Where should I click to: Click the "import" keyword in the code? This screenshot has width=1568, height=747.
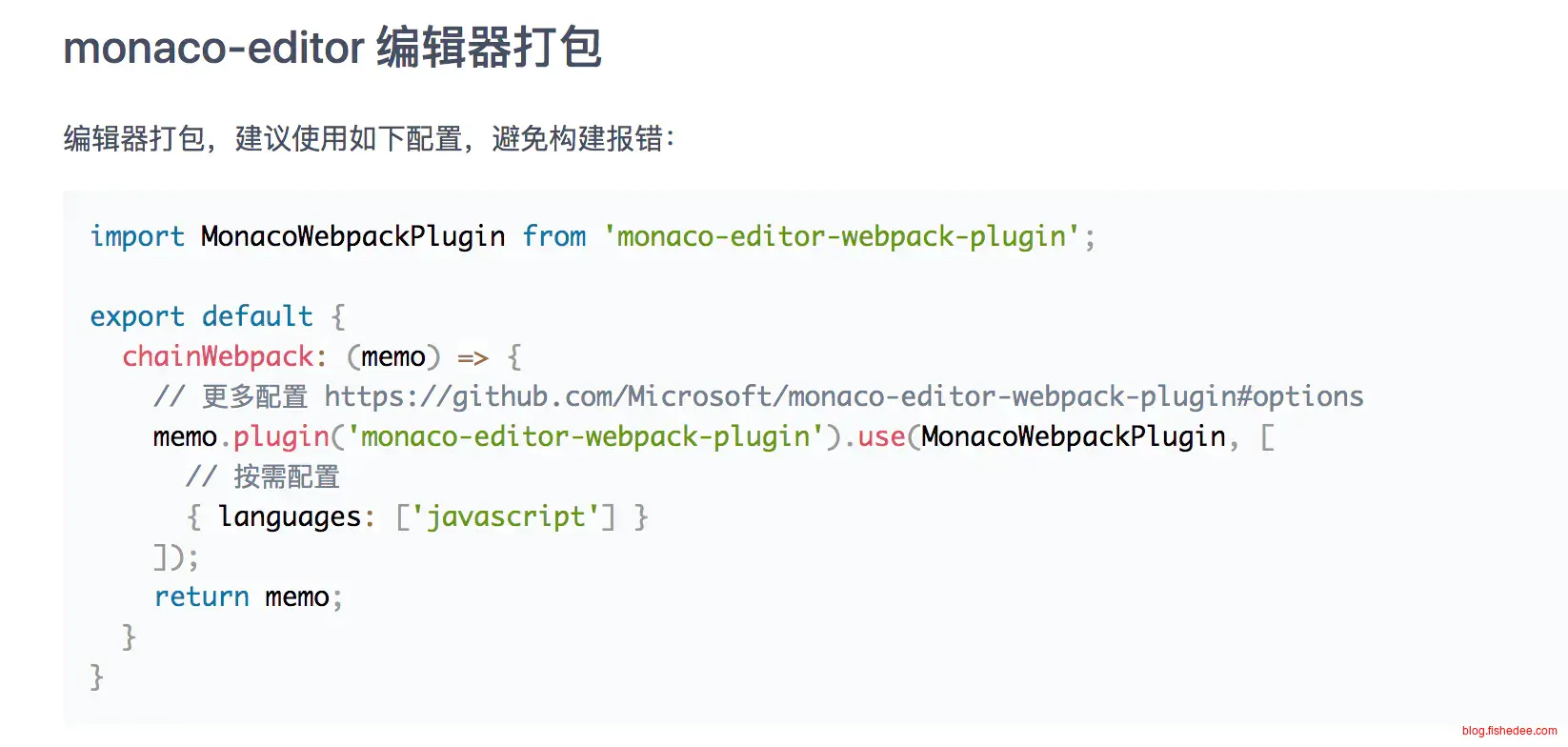coord(137,236)
